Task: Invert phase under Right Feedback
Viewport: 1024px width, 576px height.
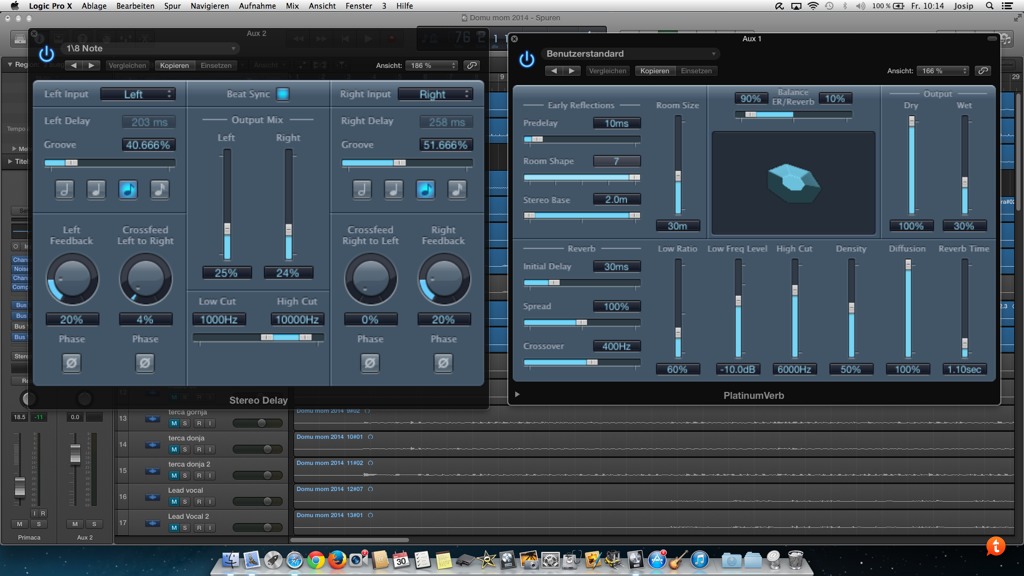Action: pos(443,362)
